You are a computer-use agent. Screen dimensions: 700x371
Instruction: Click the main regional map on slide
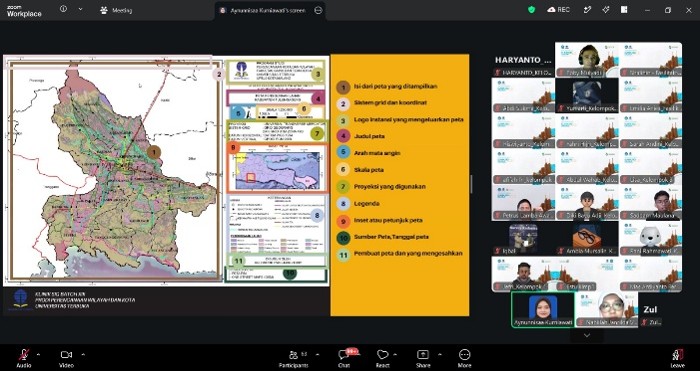[114, 172]
